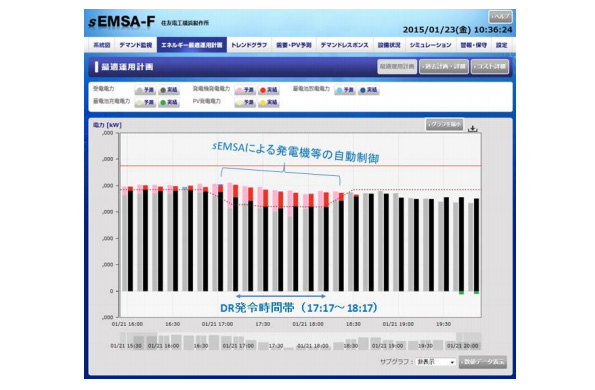Toggle 受電電力 実績 series (dark gray)
This screenshot has height=390, width=595.
click(169, 90)
